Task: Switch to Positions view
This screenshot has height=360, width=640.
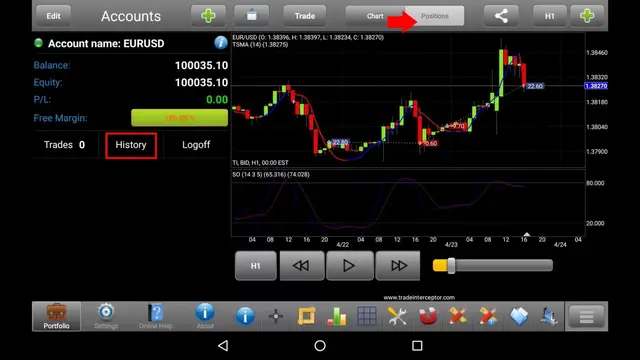Action: [434, 16]
